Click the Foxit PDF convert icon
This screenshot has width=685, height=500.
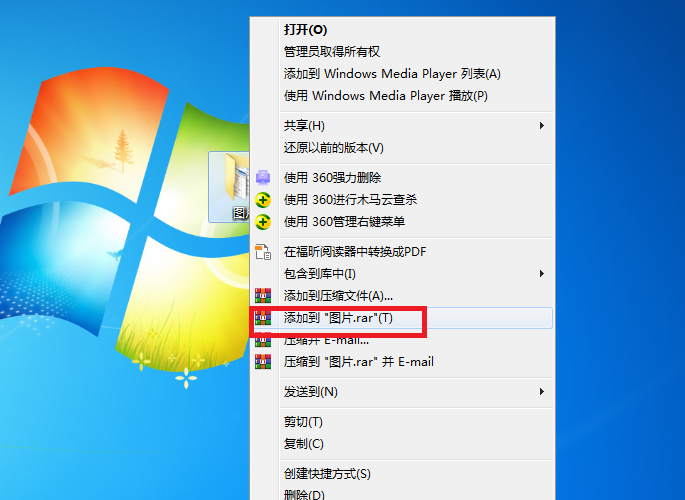pos(263,252)
